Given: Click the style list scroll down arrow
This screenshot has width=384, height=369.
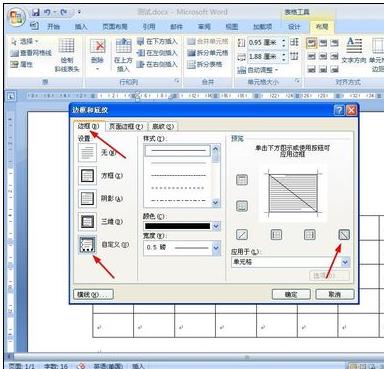Looking at the screenshot, I should [x=216, y=202].
